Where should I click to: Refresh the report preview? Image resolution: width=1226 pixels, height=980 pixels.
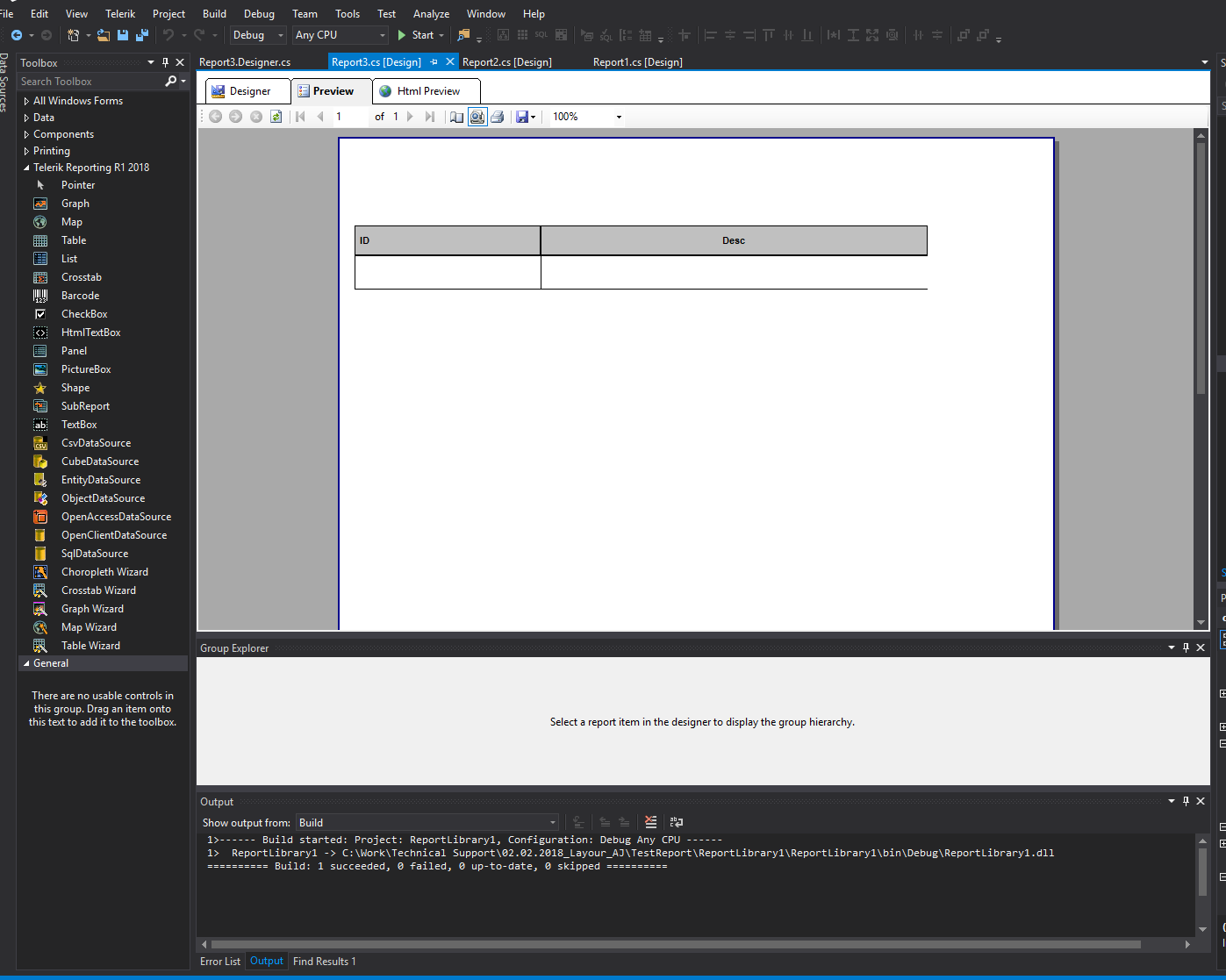(x=276, y=117)
